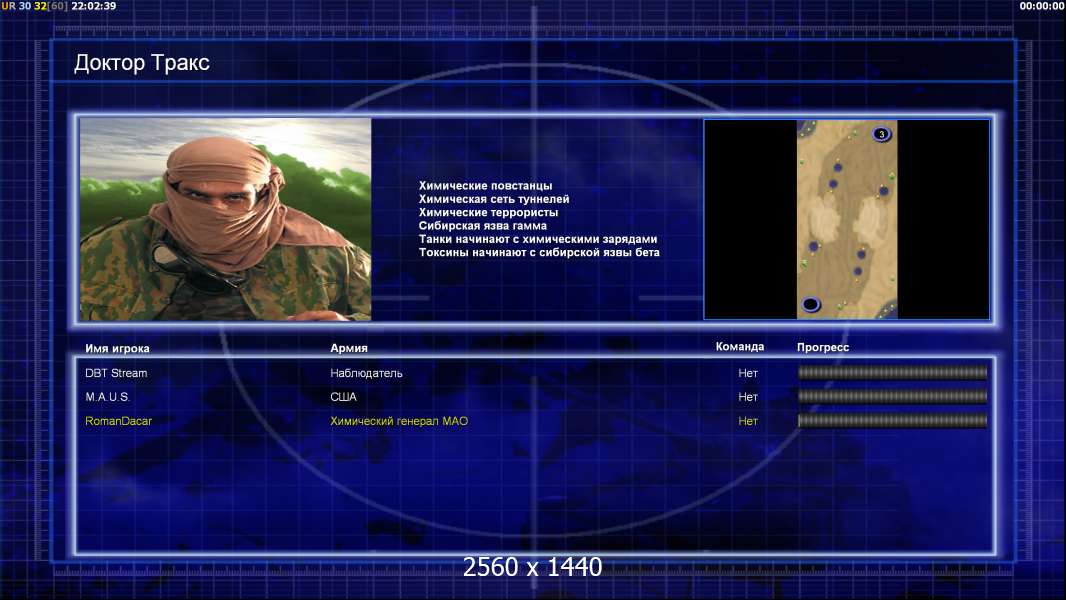This screenshot has height=600, width=1066.
Task: Click the team value Нет for DBT Stream
Action: tap(748, 373)
